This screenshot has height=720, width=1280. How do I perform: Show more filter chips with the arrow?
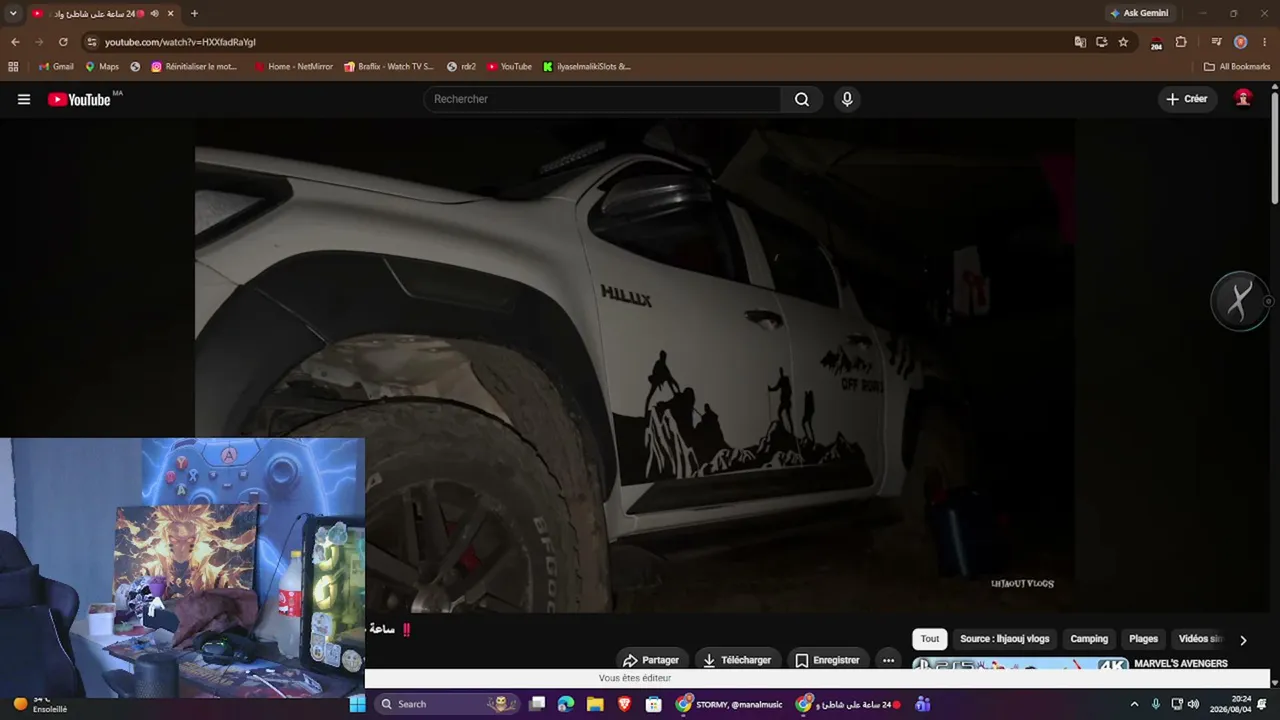(x=1243, y=640)
